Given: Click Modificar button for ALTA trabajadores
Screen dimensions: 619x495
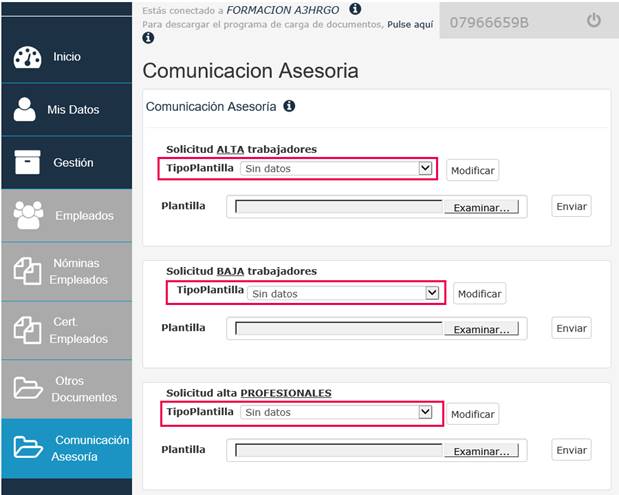Looking at the screenshot, I should (473, 171).
